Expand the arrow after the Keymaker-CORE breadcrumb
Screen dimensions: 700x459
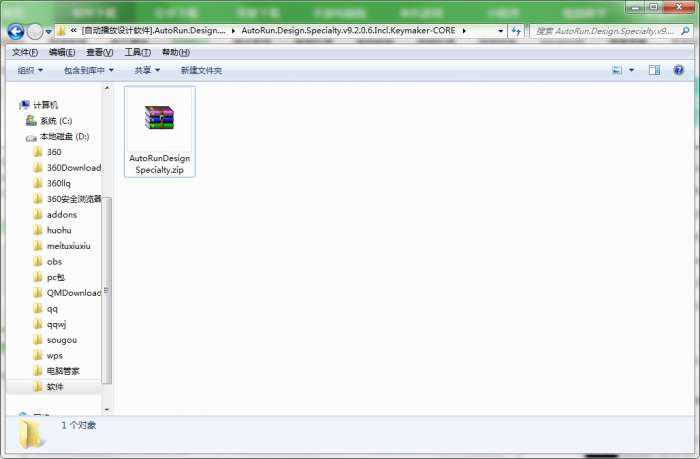point(464,31)
